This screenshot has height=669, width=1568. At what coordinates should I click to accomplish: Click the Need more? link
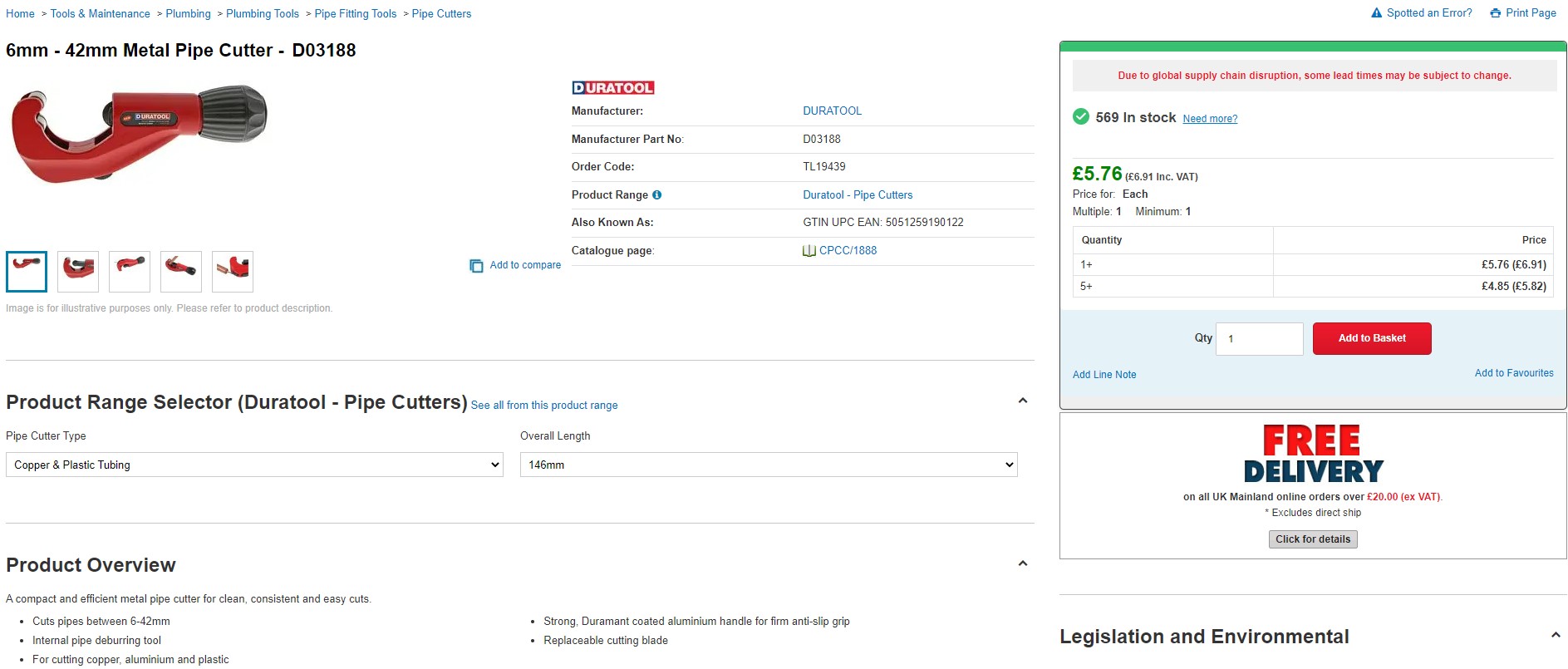(x=1209, y=119)
